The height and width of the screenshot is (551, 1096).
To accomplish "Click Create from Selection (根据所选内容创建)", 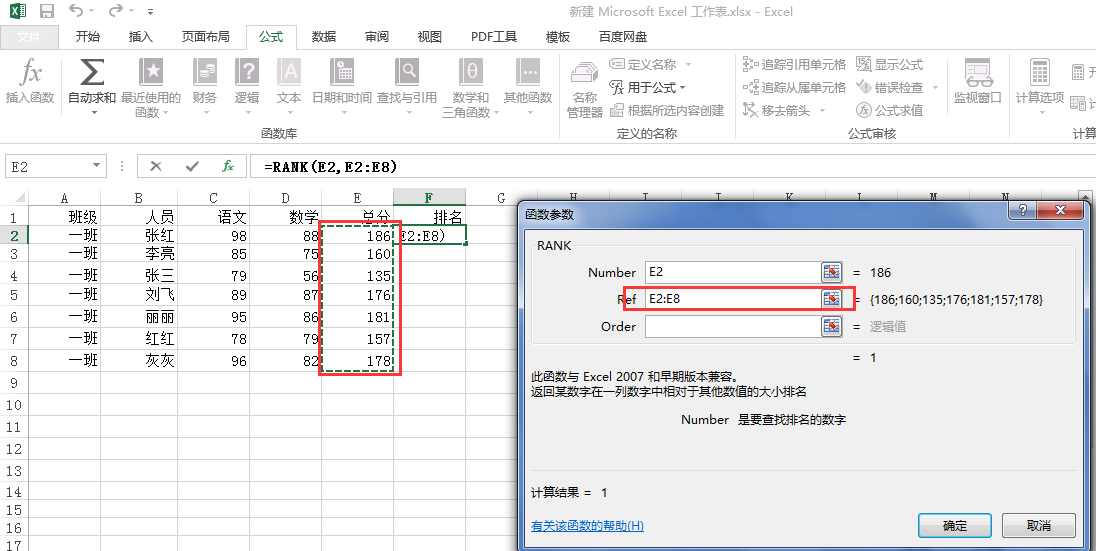I will (x=667, y=110).
